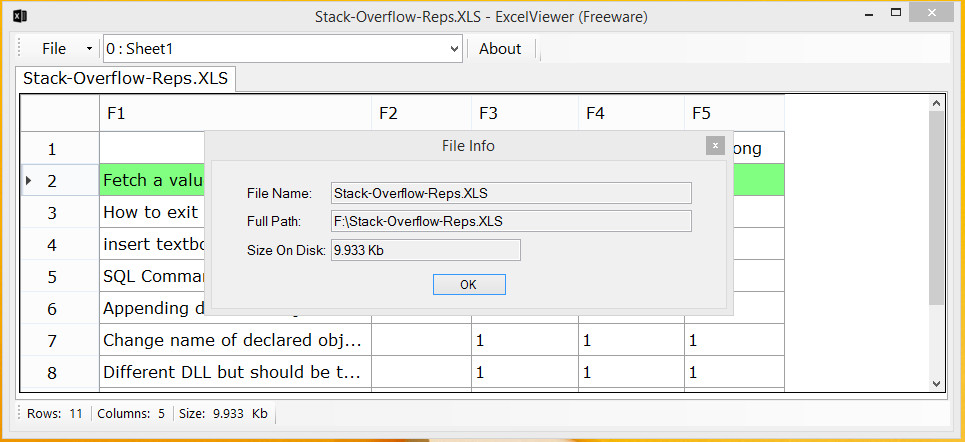
Task: Open the About menu item
Action: (500, 49)
